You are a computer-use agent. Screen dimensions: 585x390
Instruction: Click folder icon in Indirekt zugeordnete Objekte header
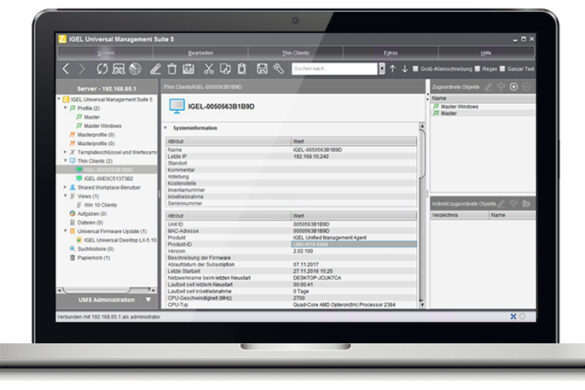(x=526, y=203)
